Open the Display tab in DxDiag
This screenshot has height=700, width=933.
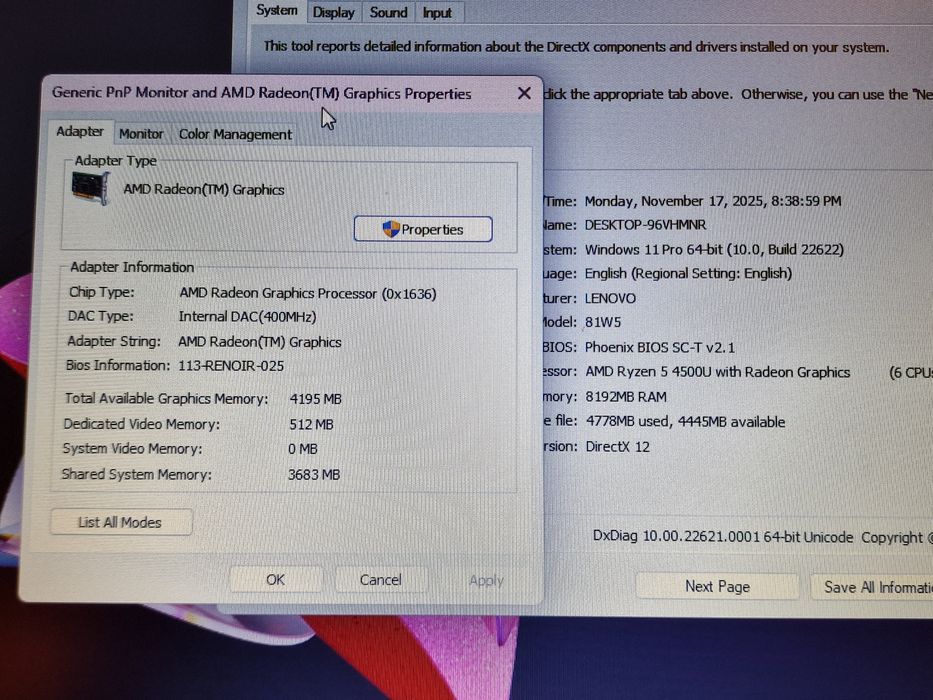coord(333,12)
